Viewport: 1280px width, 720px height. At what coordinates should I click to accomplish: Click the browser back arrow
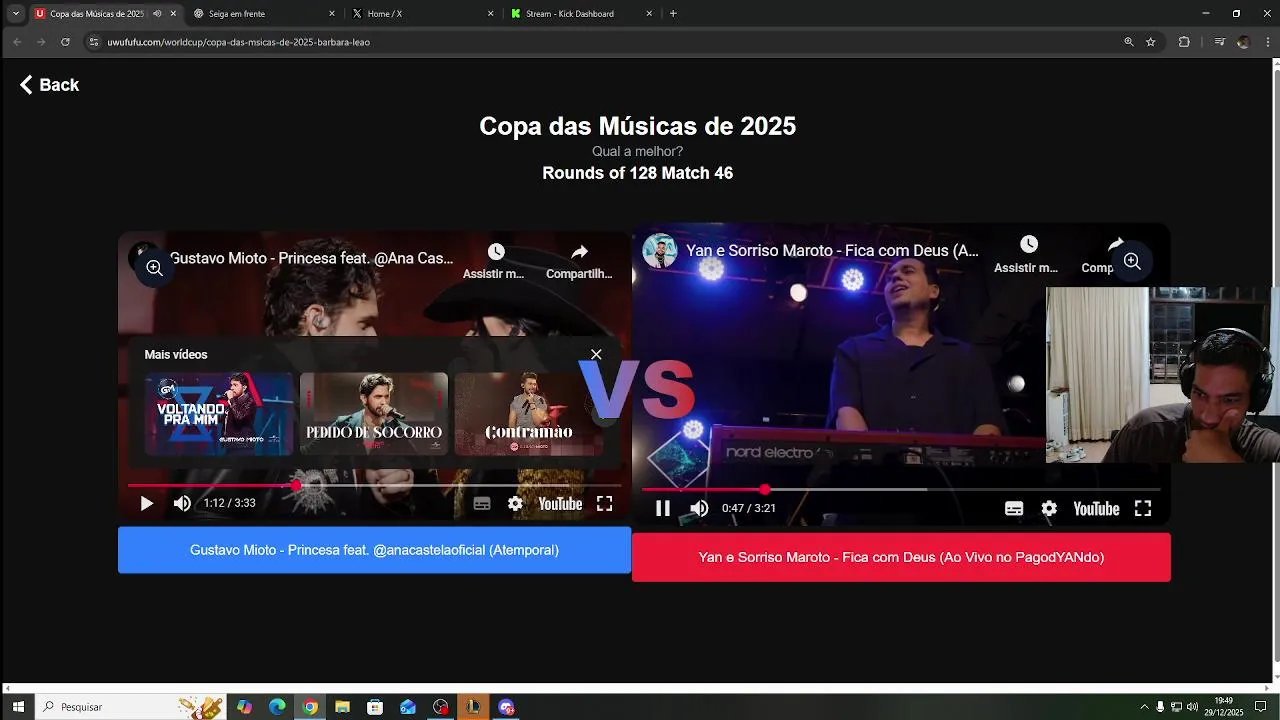[x=17, y=42]
